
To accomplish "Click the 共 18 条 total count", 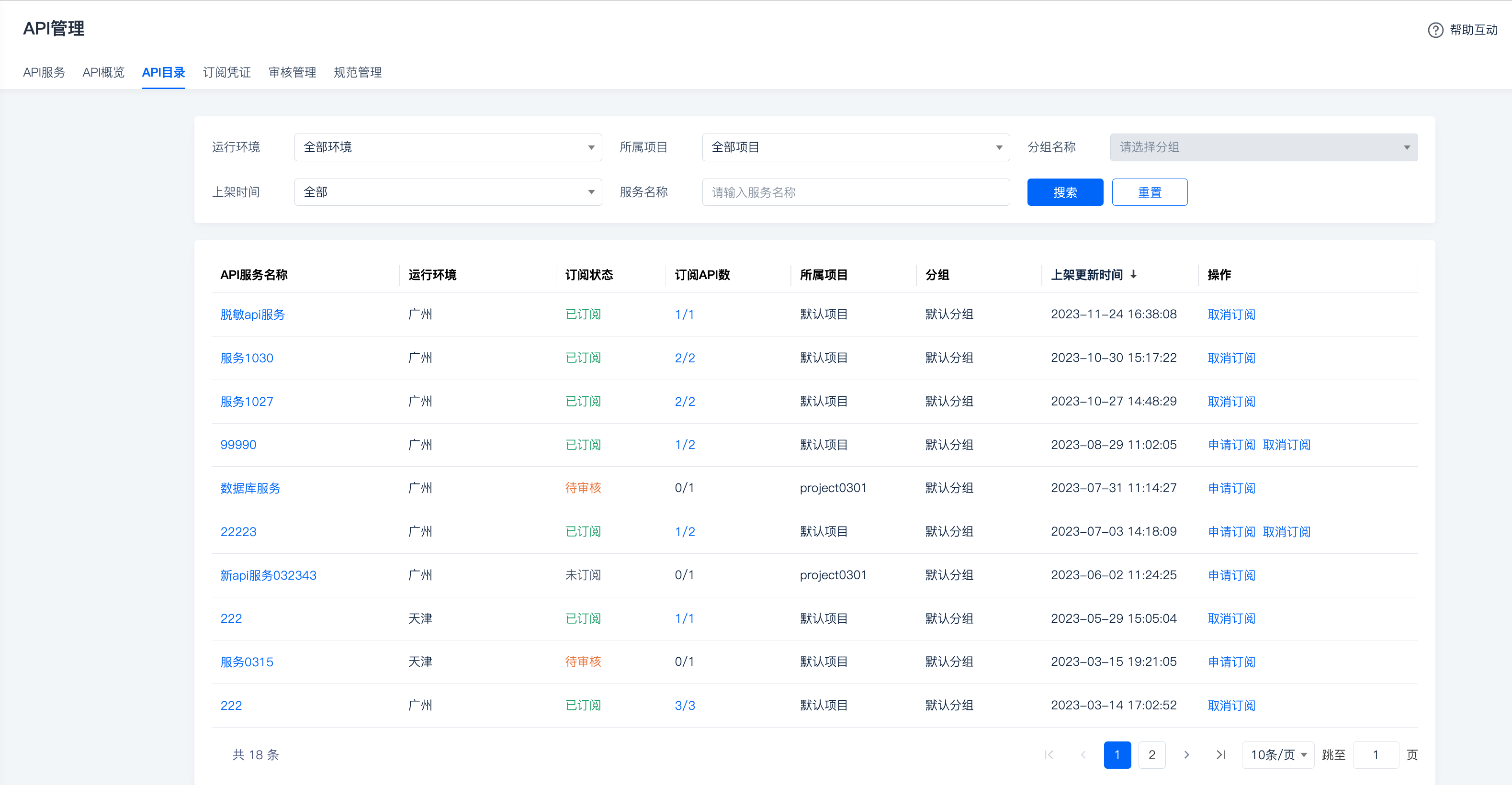I will click(x=255, y=754).
